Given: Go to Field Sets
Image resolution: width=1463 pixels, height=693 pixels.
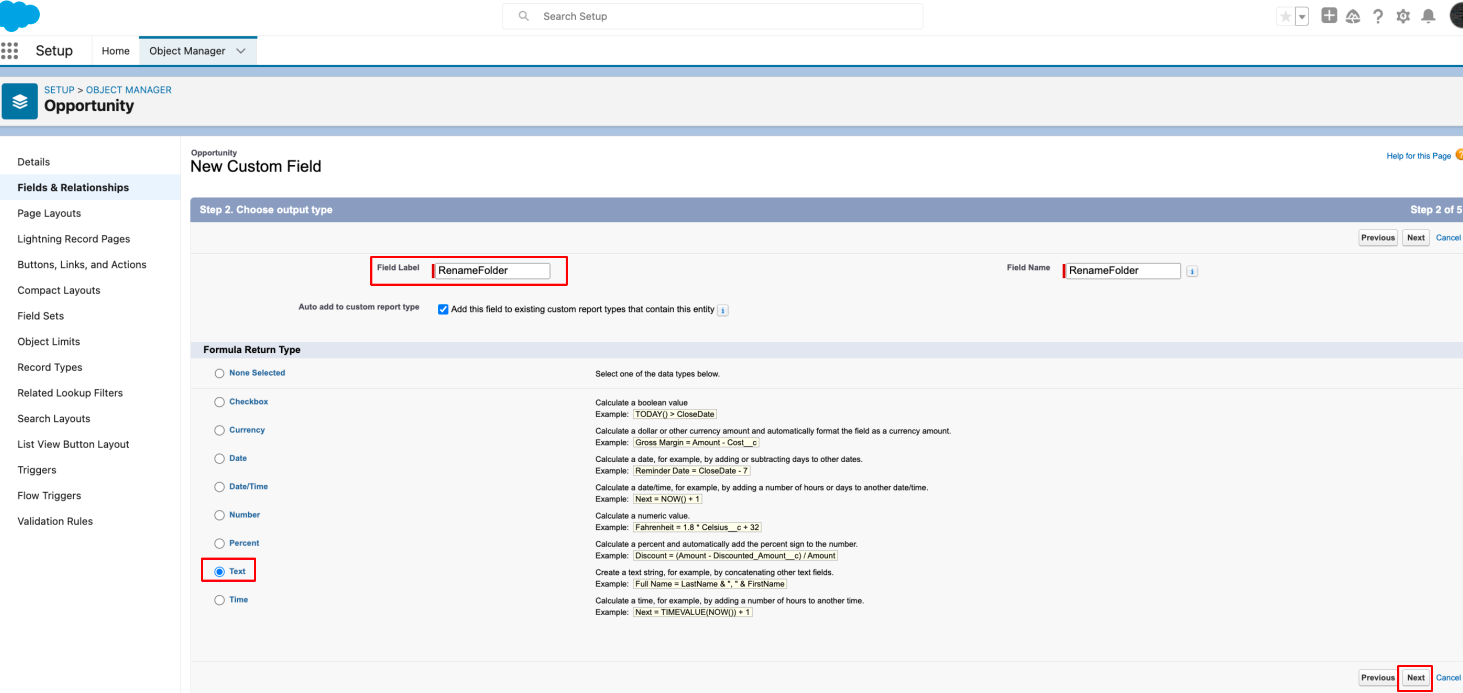Looking at the screenshot, I should tap(41, 316).
